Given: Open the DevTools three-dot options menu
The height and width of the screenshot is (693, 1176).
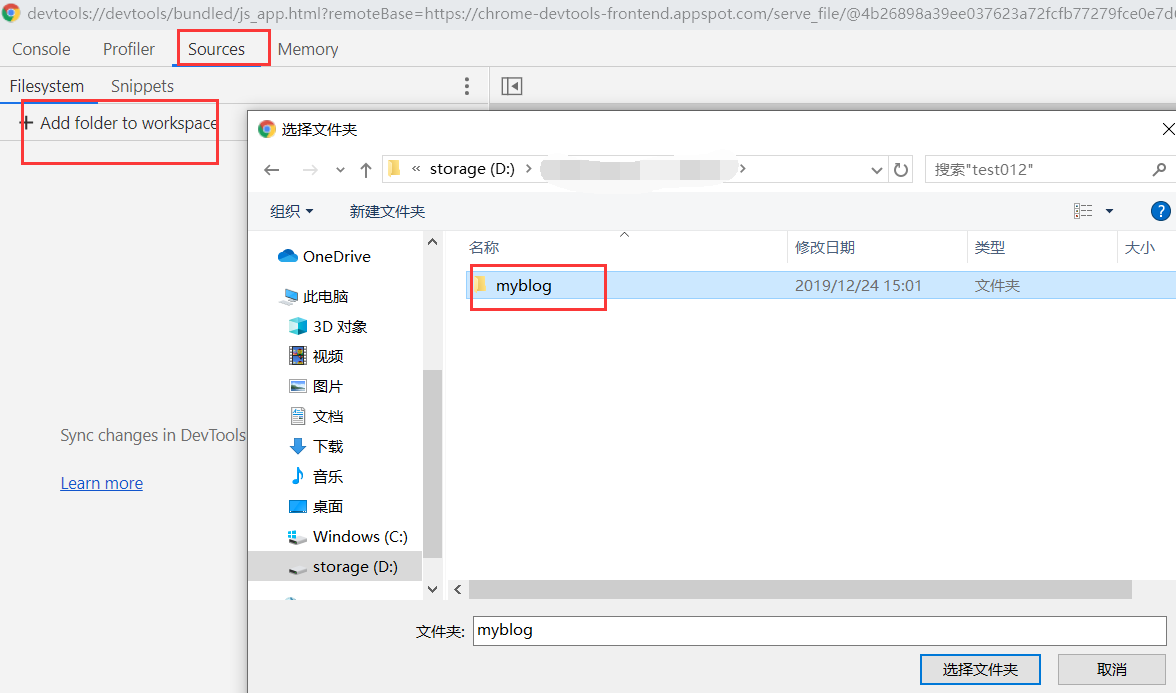Looking at the screenshot, I should [x=466, y=86].
